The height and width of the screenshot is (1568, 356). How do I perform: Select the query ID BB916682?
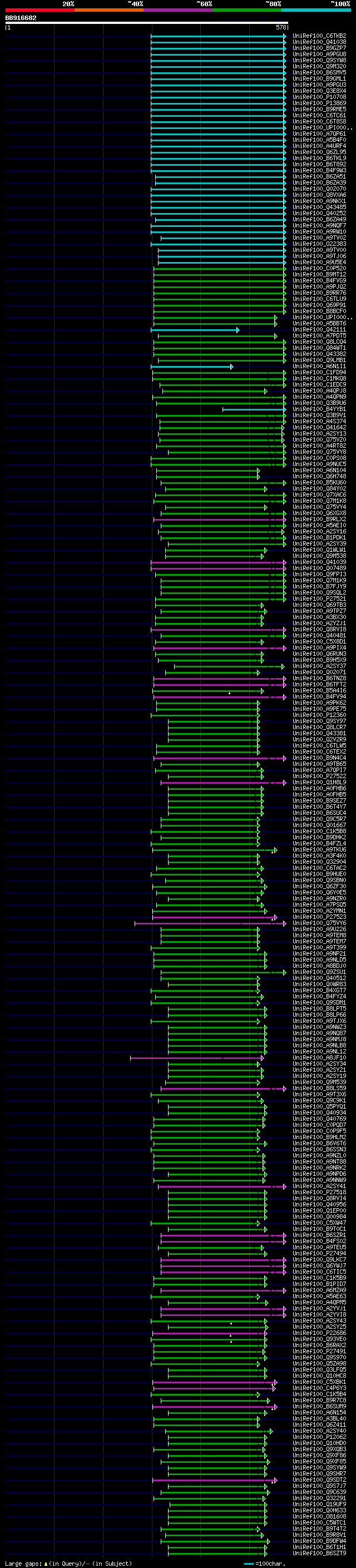(x=21, y=18)
